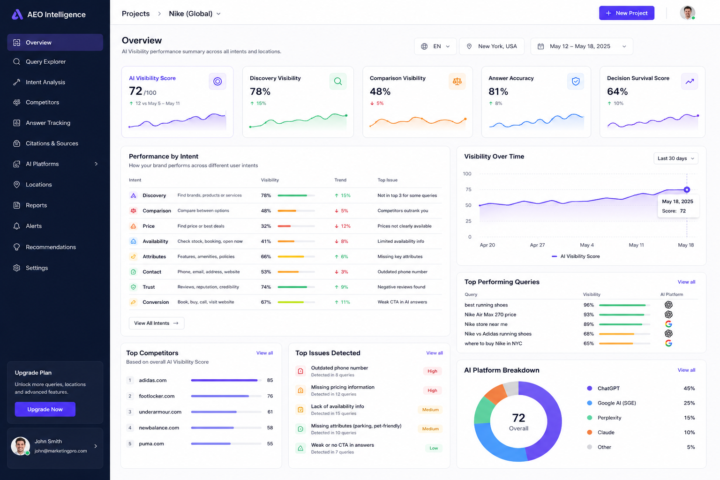Click the Discovery Visibility magnifier icon
Screen dimensions: 720x480
[338, 81]
